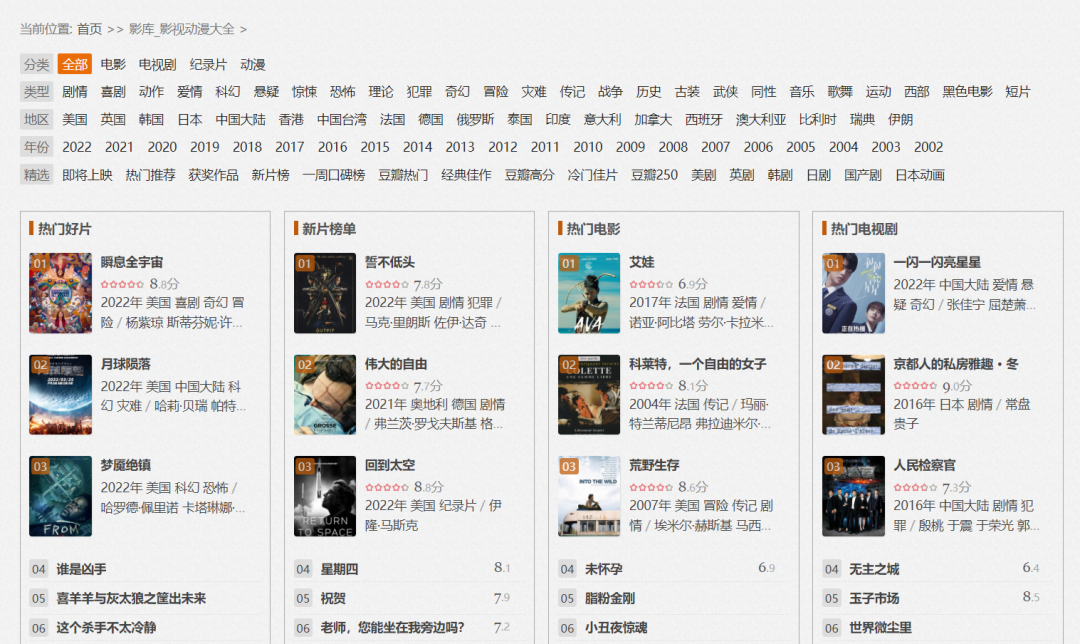Click the 月球陨落 poster thumbnail
This screenshot has width=1080, height=644.
pyautogui.click(x=60, y=394)
